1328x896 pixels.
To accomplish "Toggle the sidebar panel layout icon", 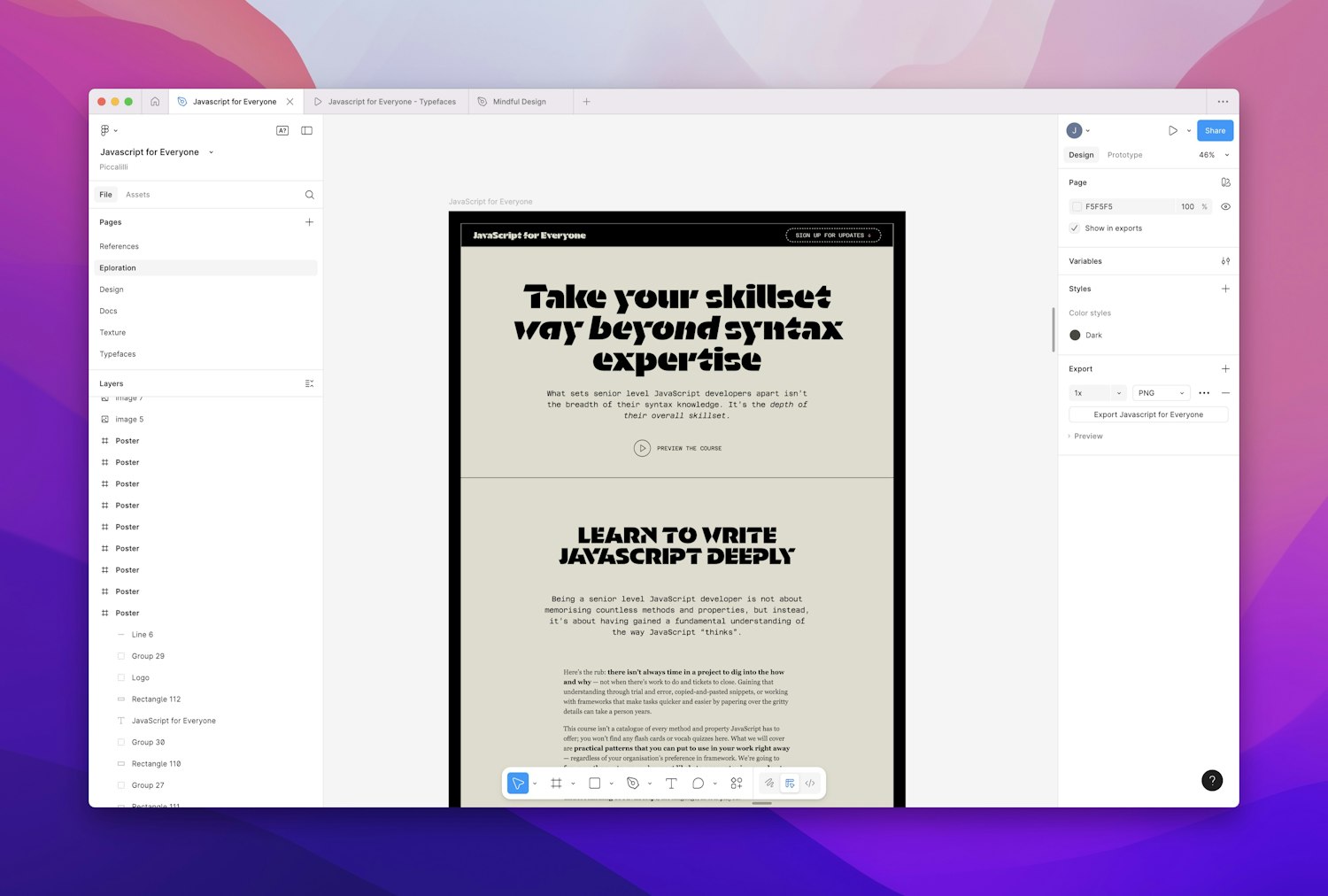I will (306, 131).
